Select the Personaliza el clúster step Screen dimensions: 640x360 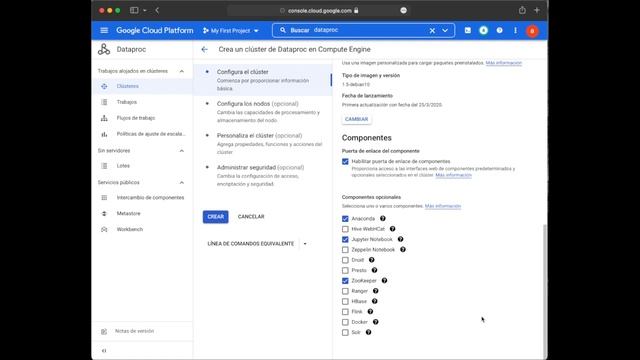pyautogui.click(x=262, y=144)
